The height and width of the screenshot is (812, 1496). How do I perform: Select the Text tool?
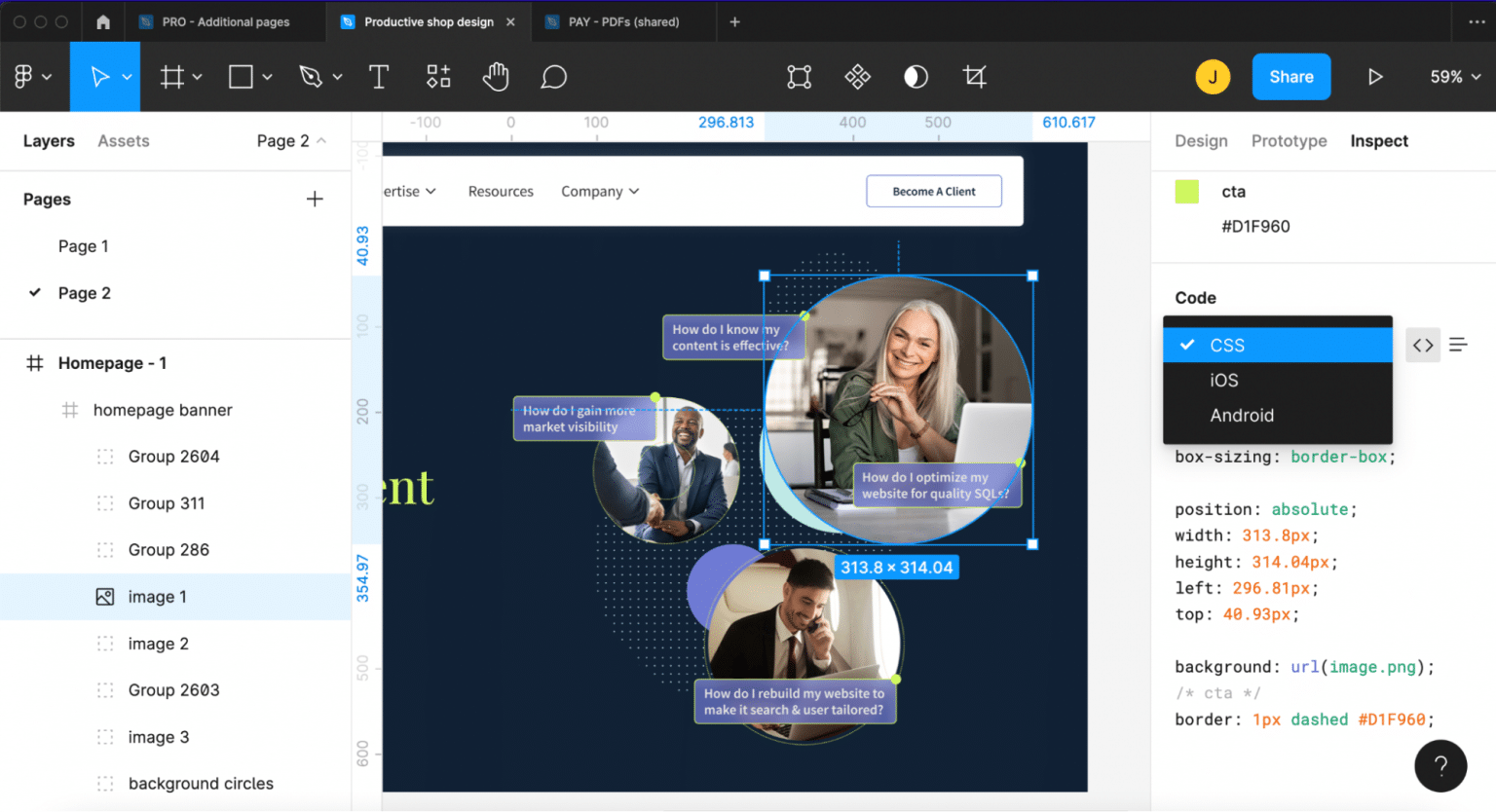coord(379,77)
